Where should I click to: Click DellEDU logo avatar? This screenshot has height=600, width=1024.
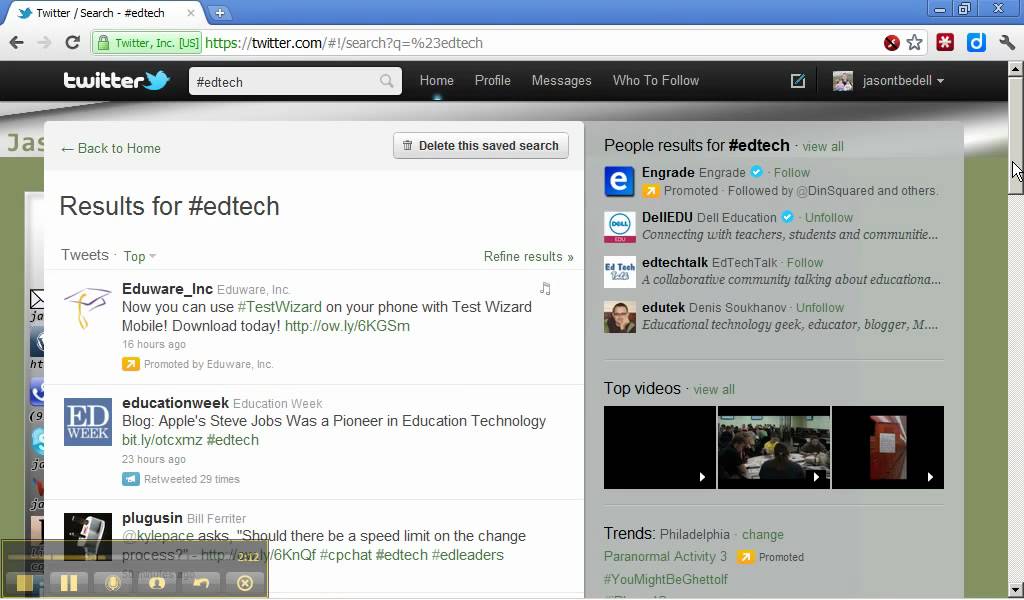click(619, 227)
